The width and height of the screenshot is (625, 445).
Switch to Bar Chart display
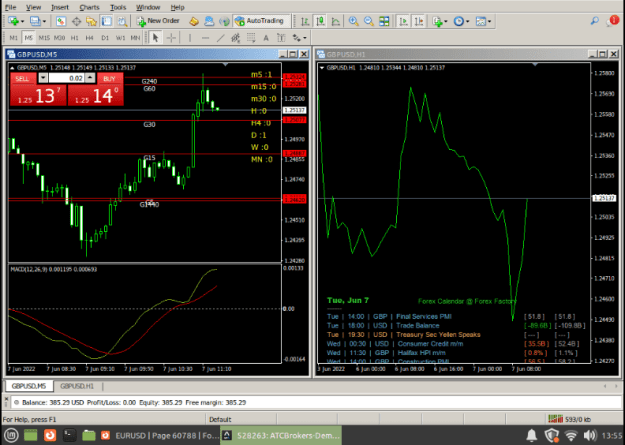[x=305, y=21]
